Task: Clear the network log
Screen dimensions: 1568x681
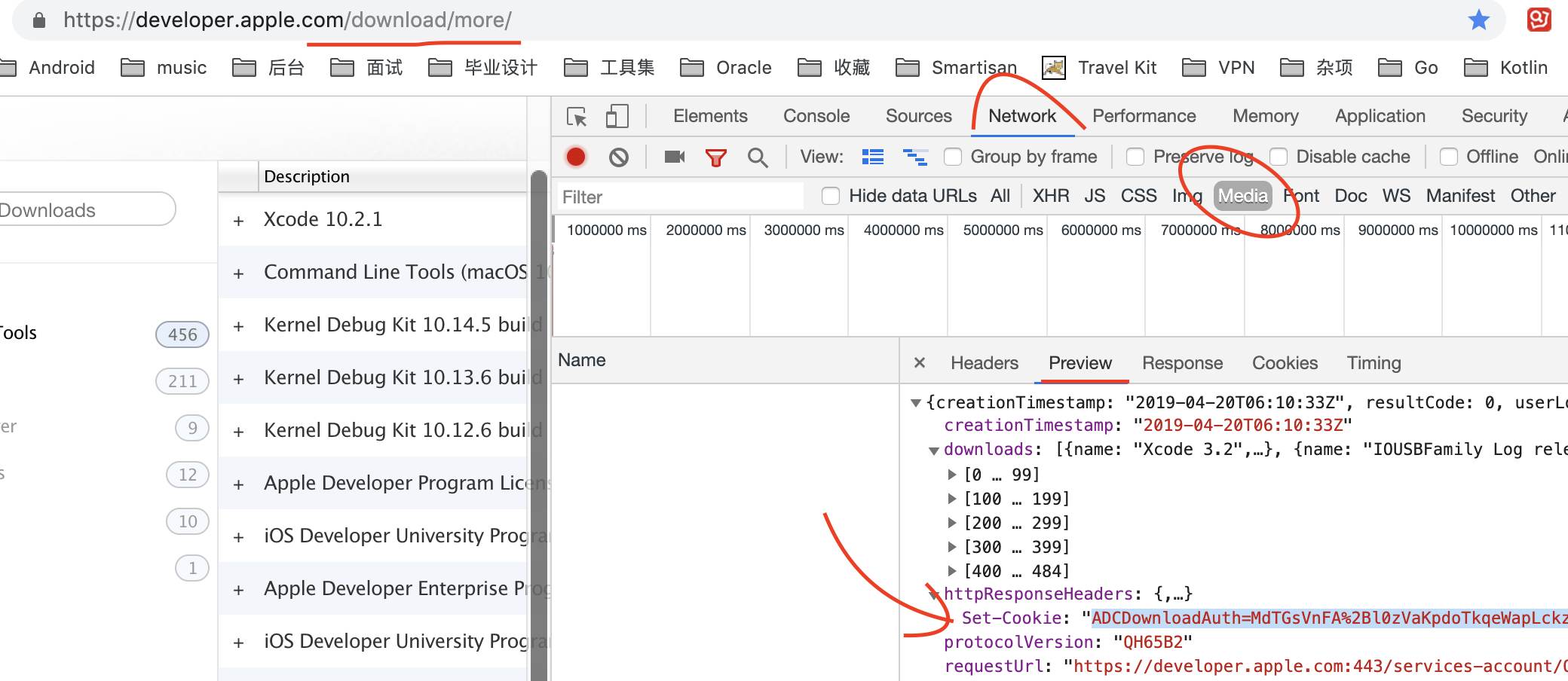Action: [x=619, y=157]
